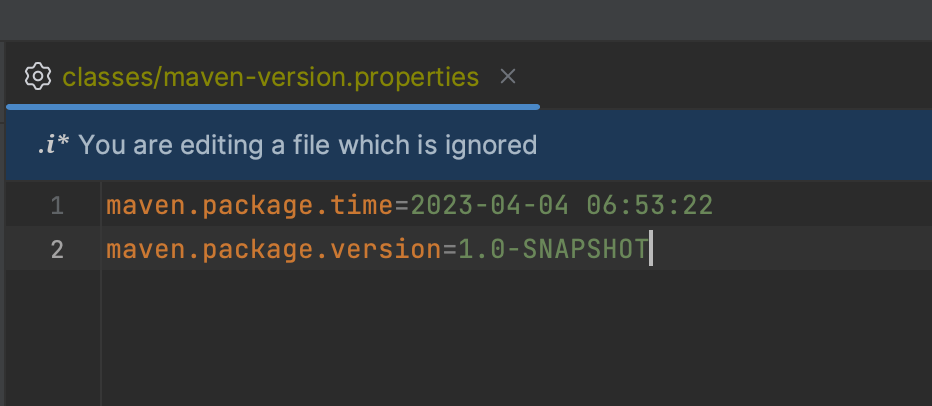Click the equals sign on line 1
Screen dimensions: 932x406
coord(402,206)
